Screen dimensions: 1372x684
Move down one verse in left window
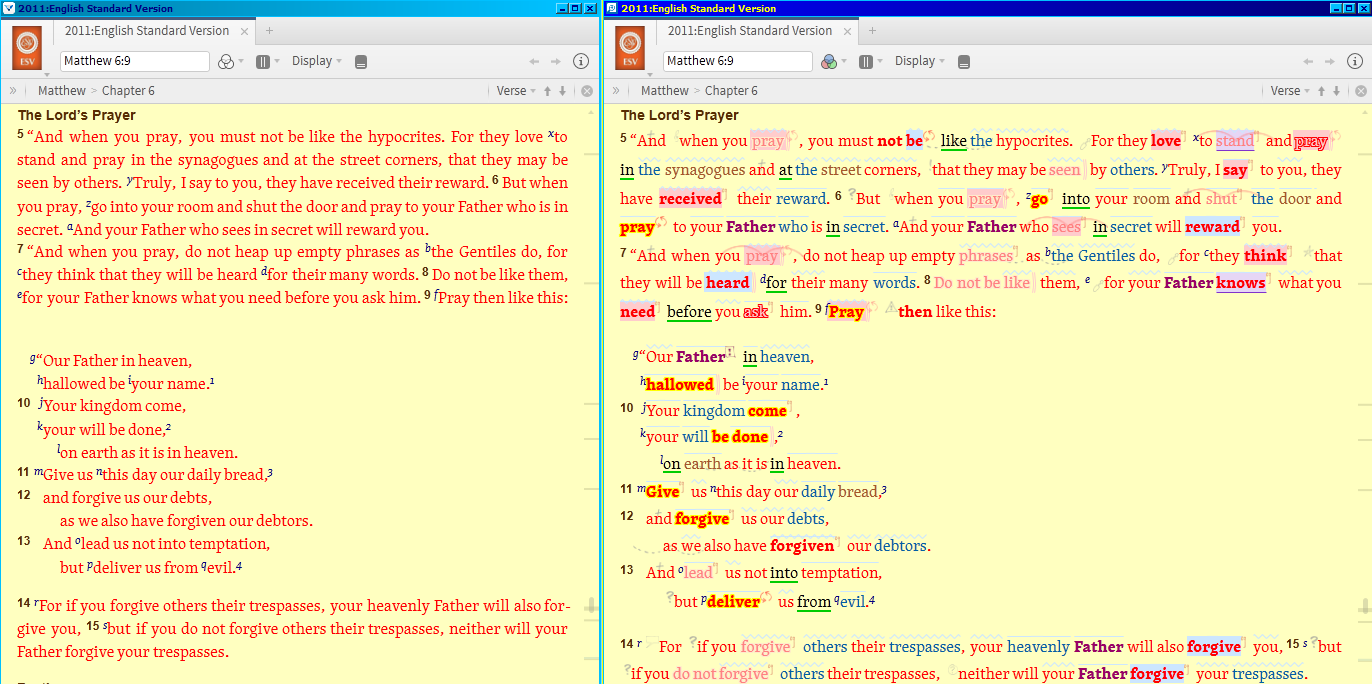coord(562,91)
